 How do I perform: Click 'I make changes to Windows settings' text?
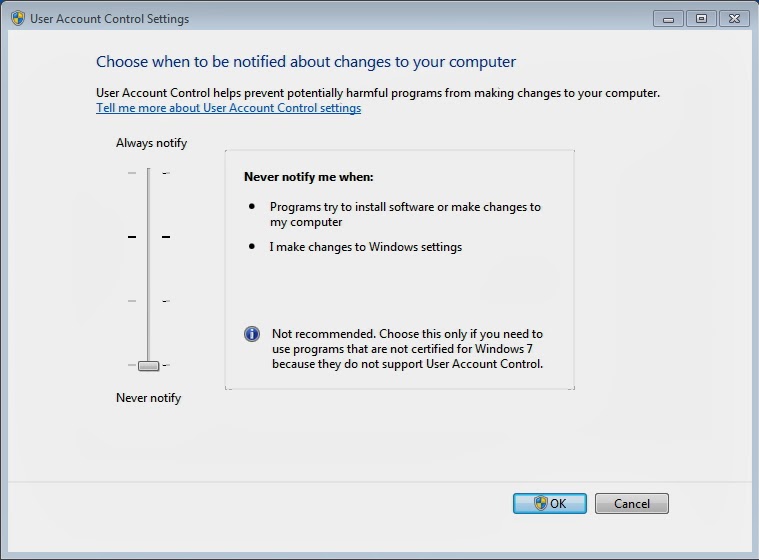[366, 247]
